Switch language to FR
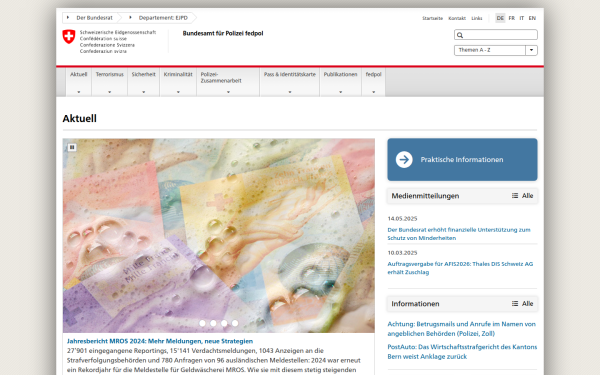600x375 pixels. (512, 18)
